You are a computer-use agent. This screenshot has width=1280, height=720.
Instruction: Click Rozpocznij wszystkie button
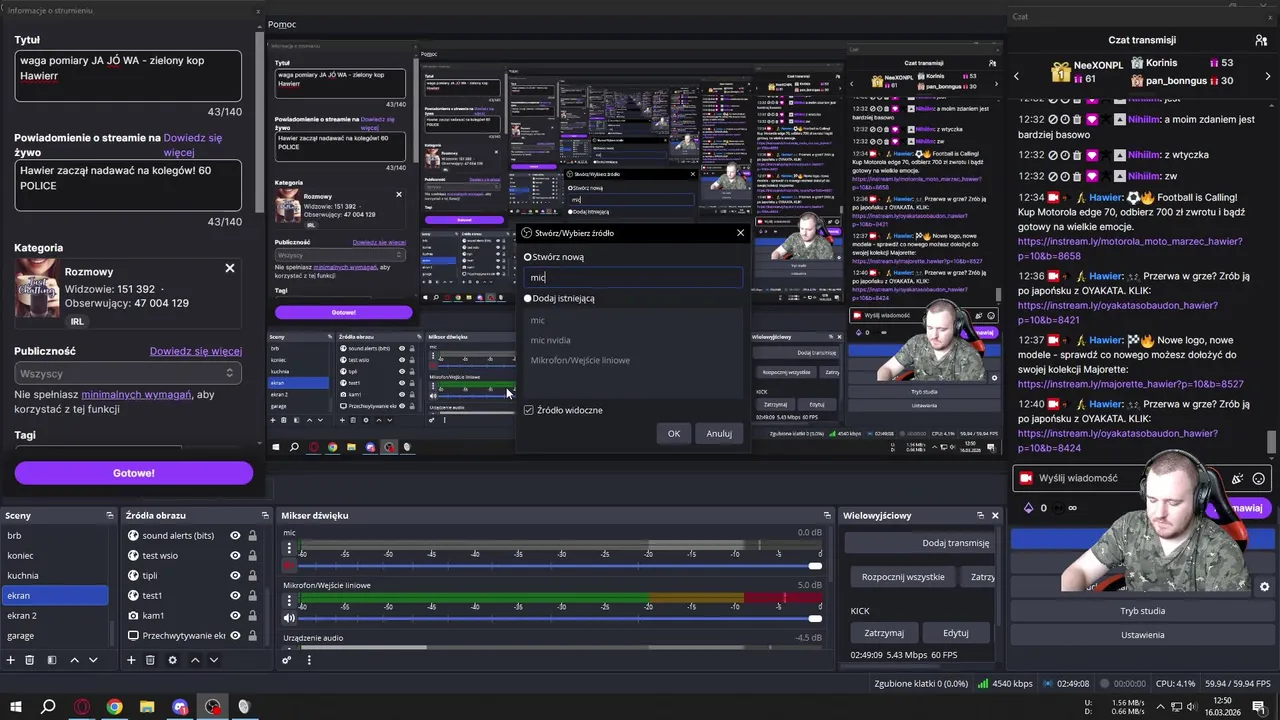coord(903,577)
